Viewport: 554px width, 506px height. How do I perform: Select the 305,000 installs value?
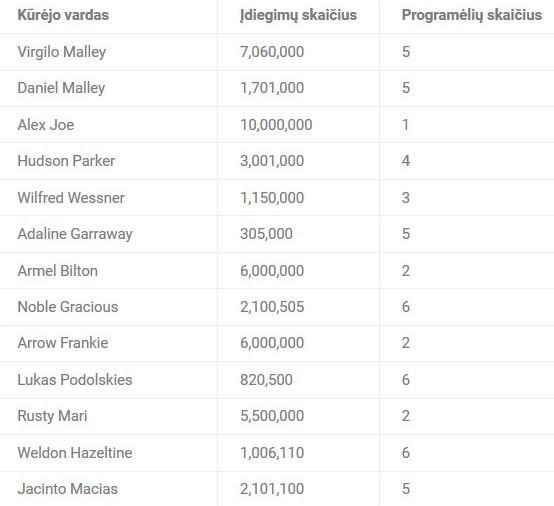point(266,234)
